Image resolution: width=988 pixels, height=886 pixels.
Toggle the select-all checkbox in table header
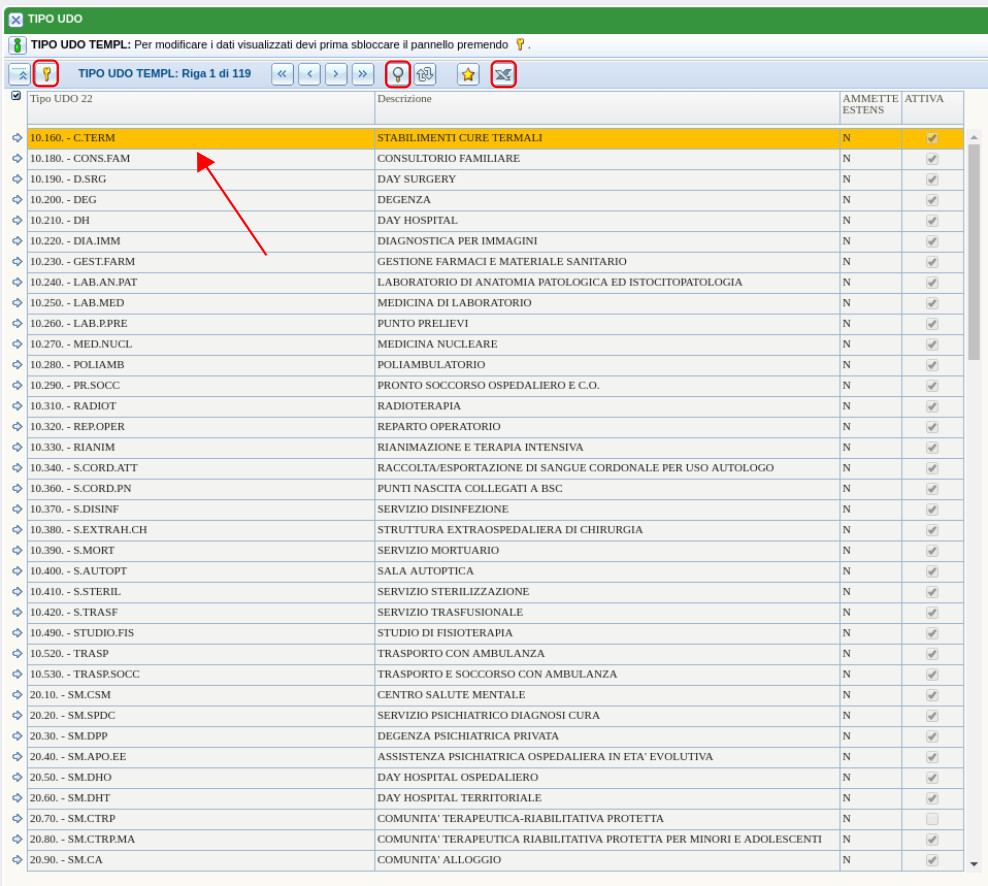pyautogui.click(x=16, y=97)
